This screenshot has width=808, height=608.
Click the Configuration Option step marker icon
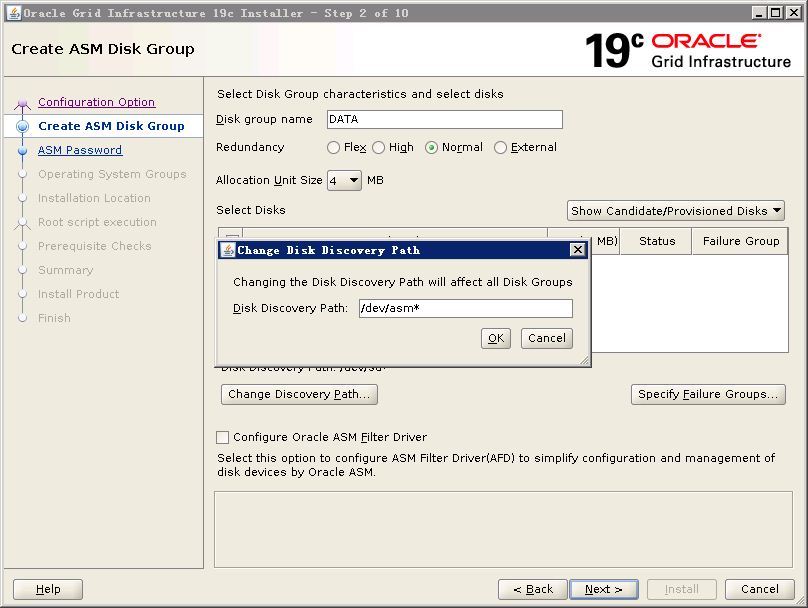point(22,104)
